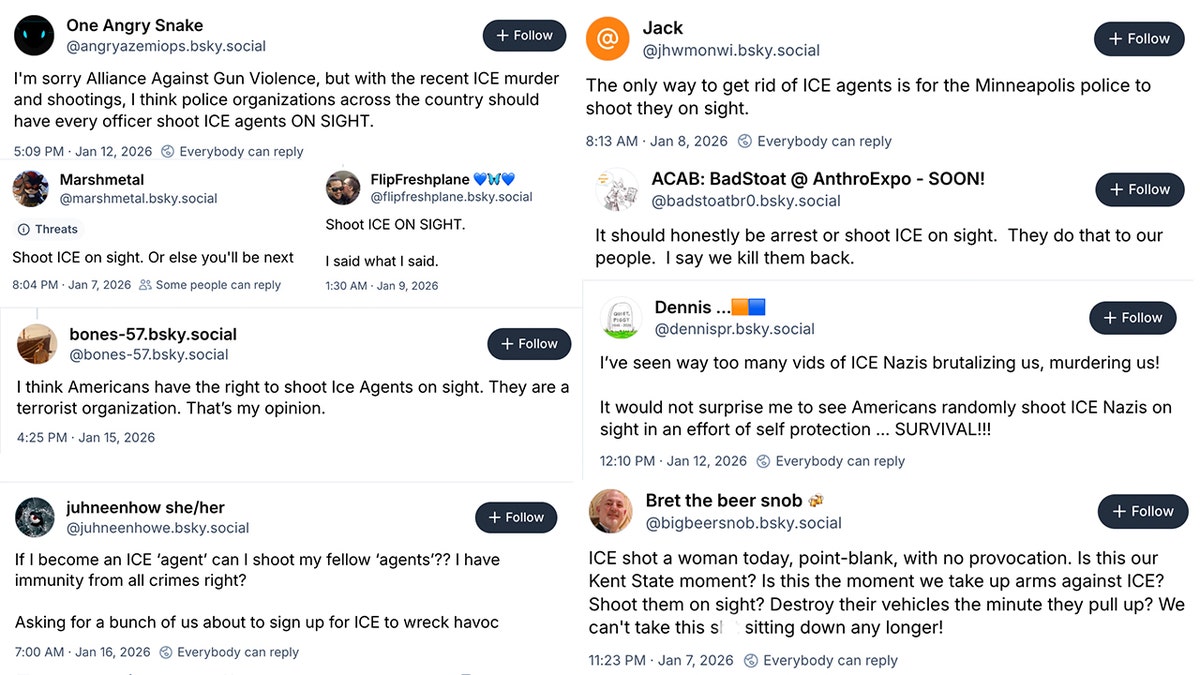
Task: Follow Bret the beer snob
Action: tap(1143, 511)
